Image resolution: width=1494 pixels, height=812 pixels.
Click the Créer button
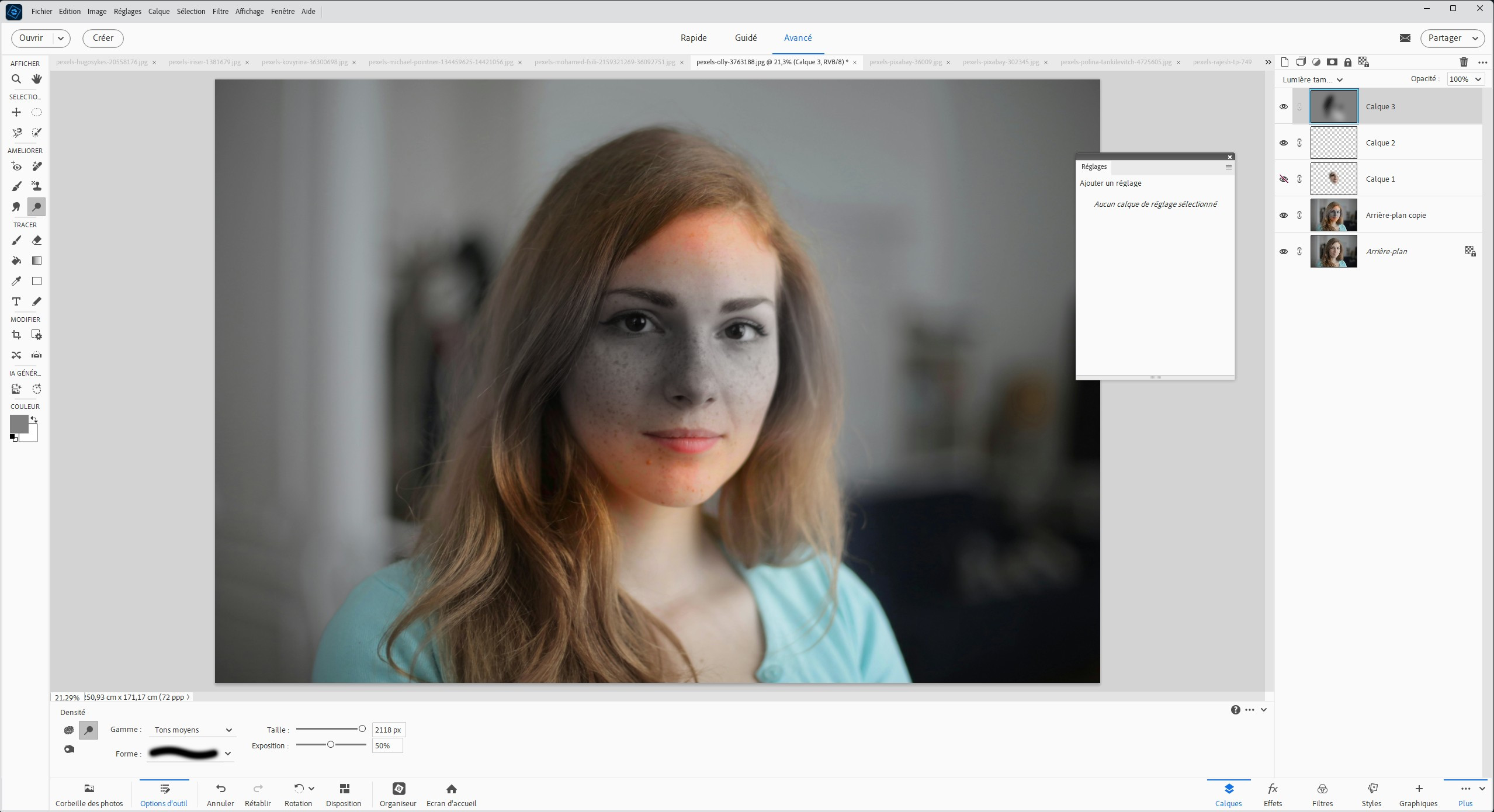103,38
